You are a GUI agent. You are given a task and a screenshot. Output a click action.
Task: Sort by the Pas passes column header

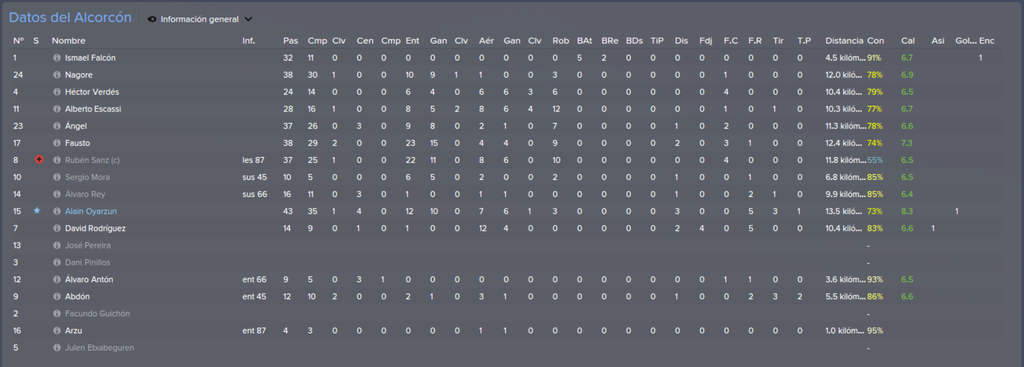pyautogui.click(x=291, y=40)
